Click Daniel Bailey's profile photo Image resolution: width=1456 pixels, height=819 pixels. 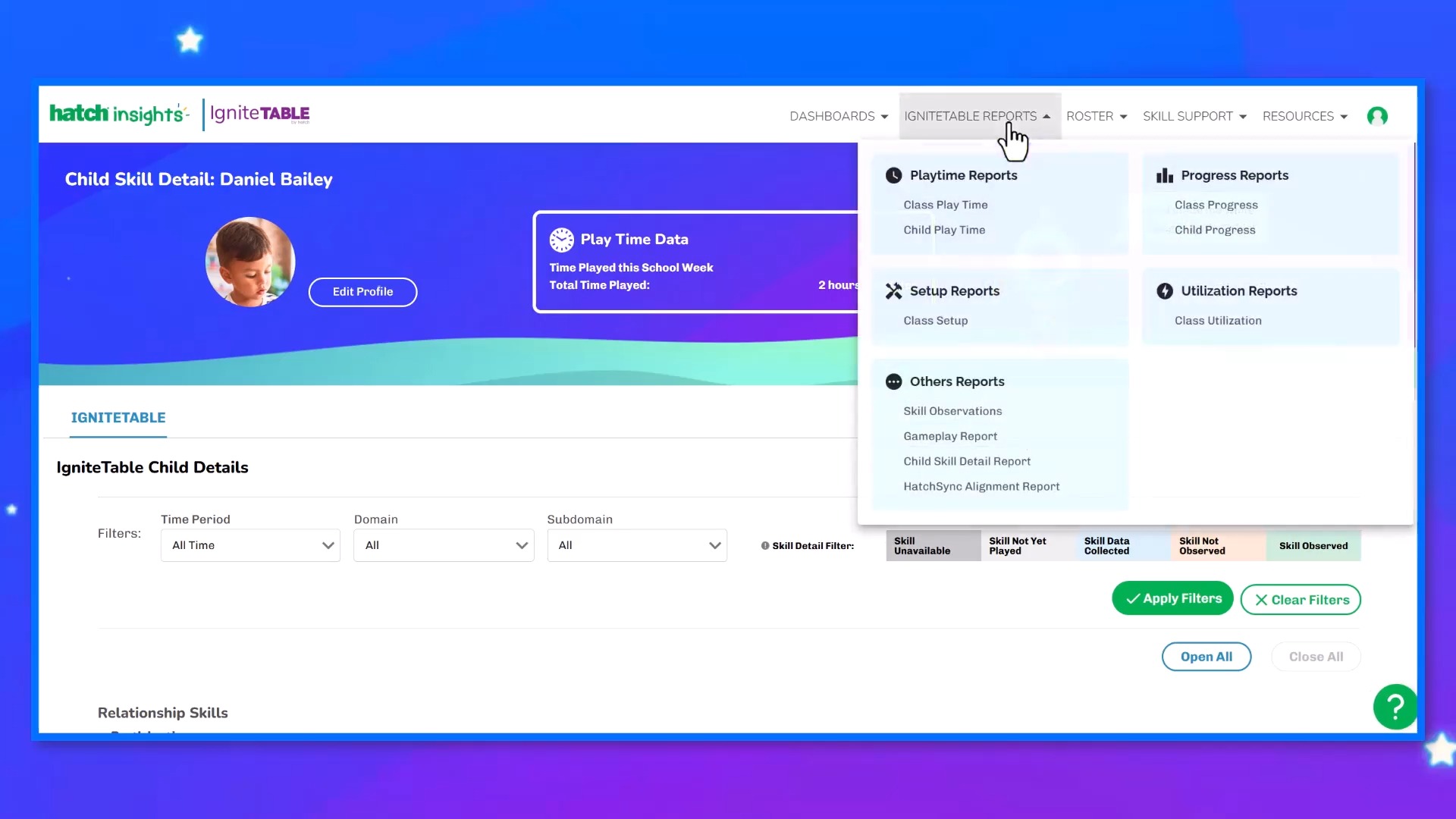[x=250, y=262]
